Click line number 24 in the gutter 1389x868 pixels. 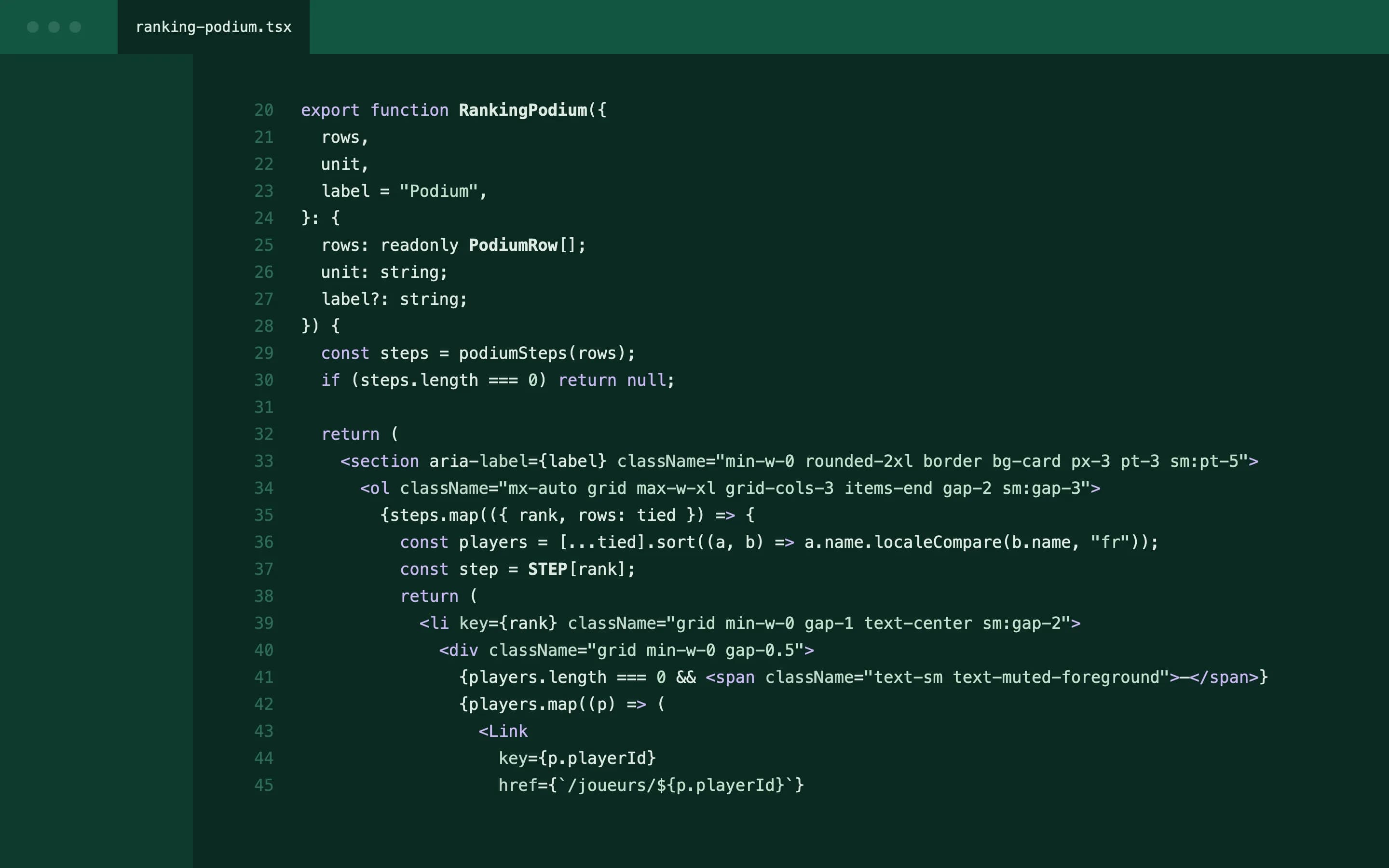[264, 218]
